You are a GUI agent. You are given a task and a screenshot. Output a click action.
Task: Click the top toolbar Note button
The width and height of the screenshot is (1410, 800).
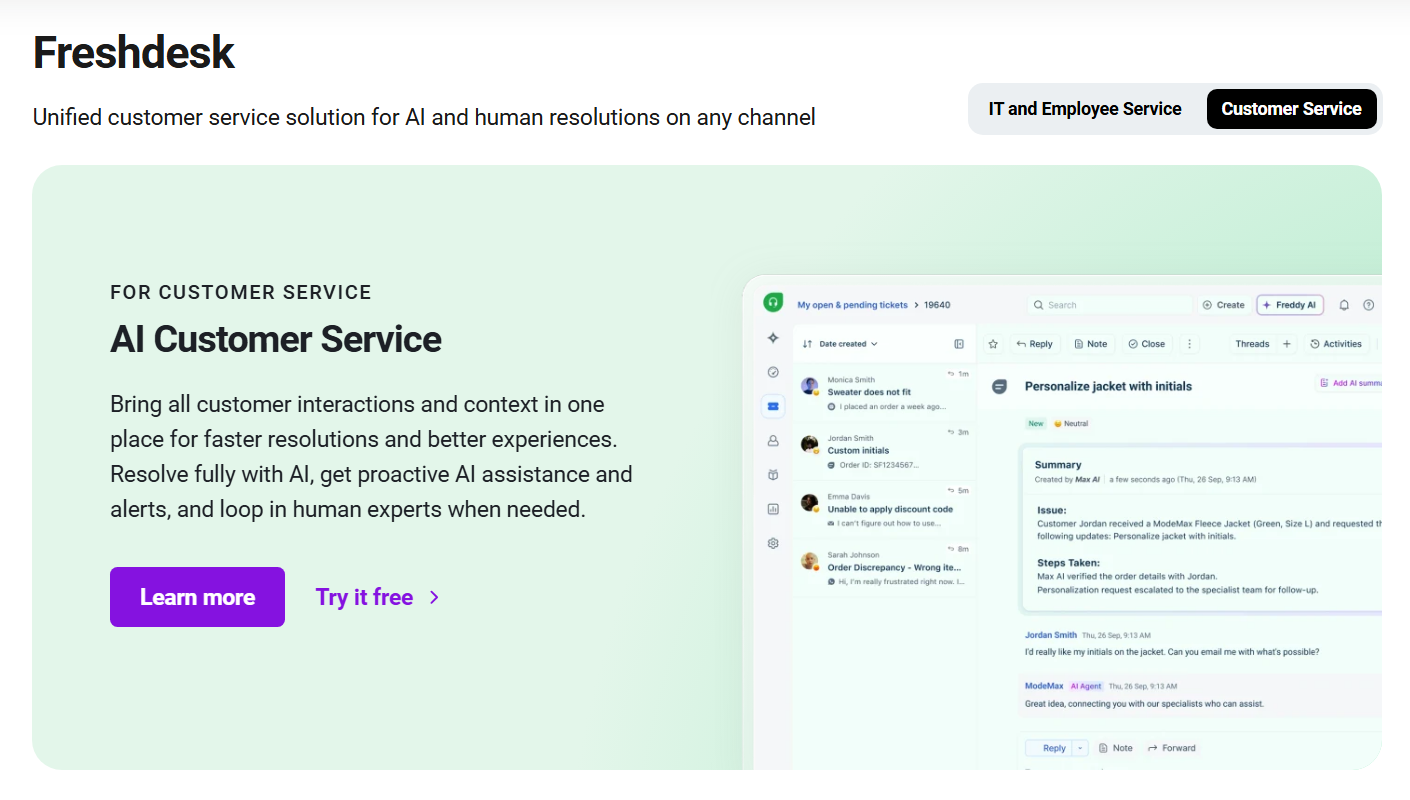[x=1090, y=344]
